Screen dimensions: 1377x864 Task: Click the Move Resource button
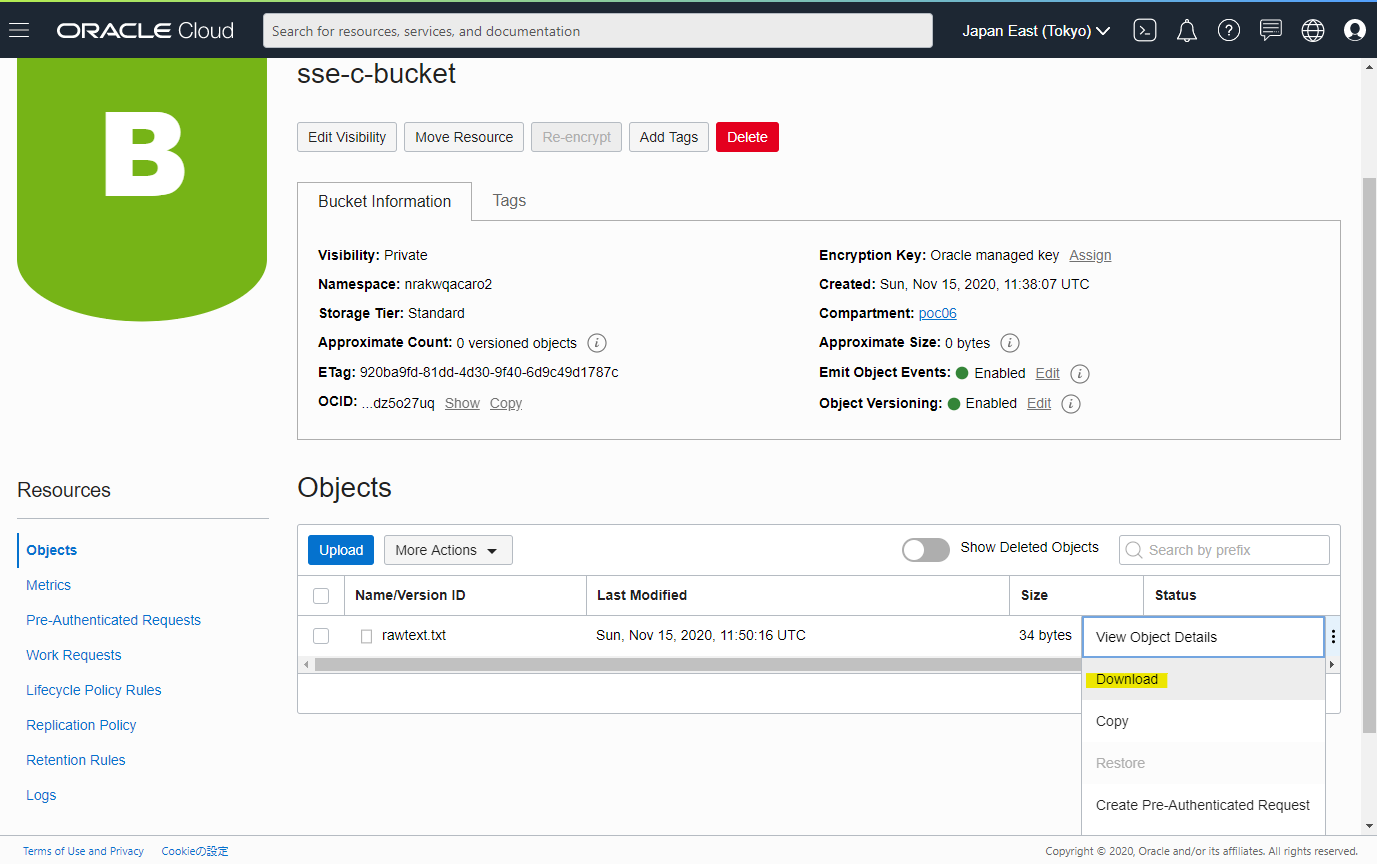464,137
